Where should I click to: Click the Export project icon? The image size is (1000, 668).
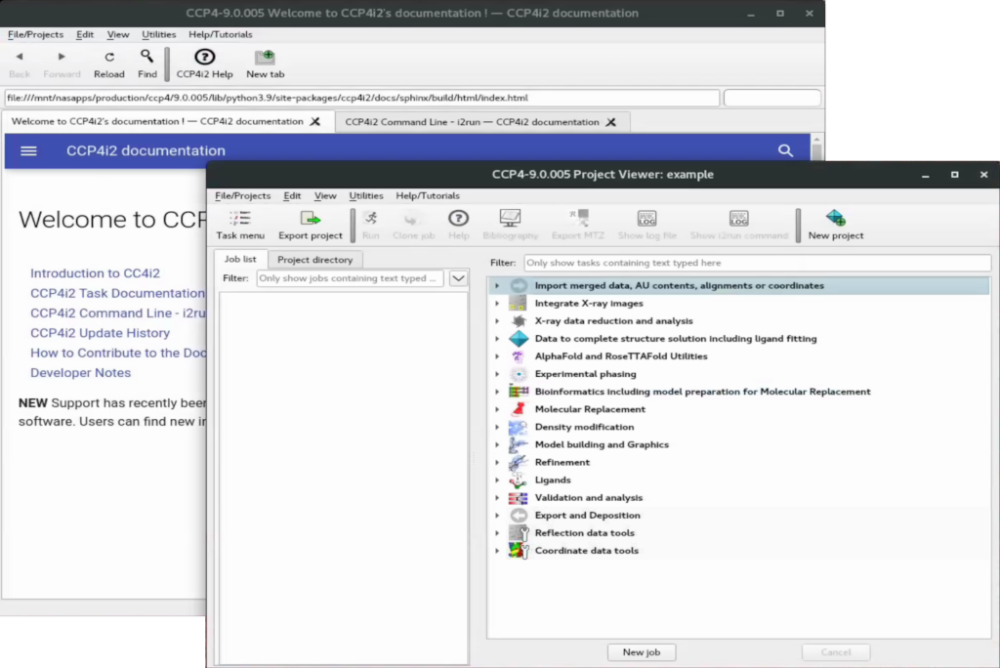coord(310,224)
